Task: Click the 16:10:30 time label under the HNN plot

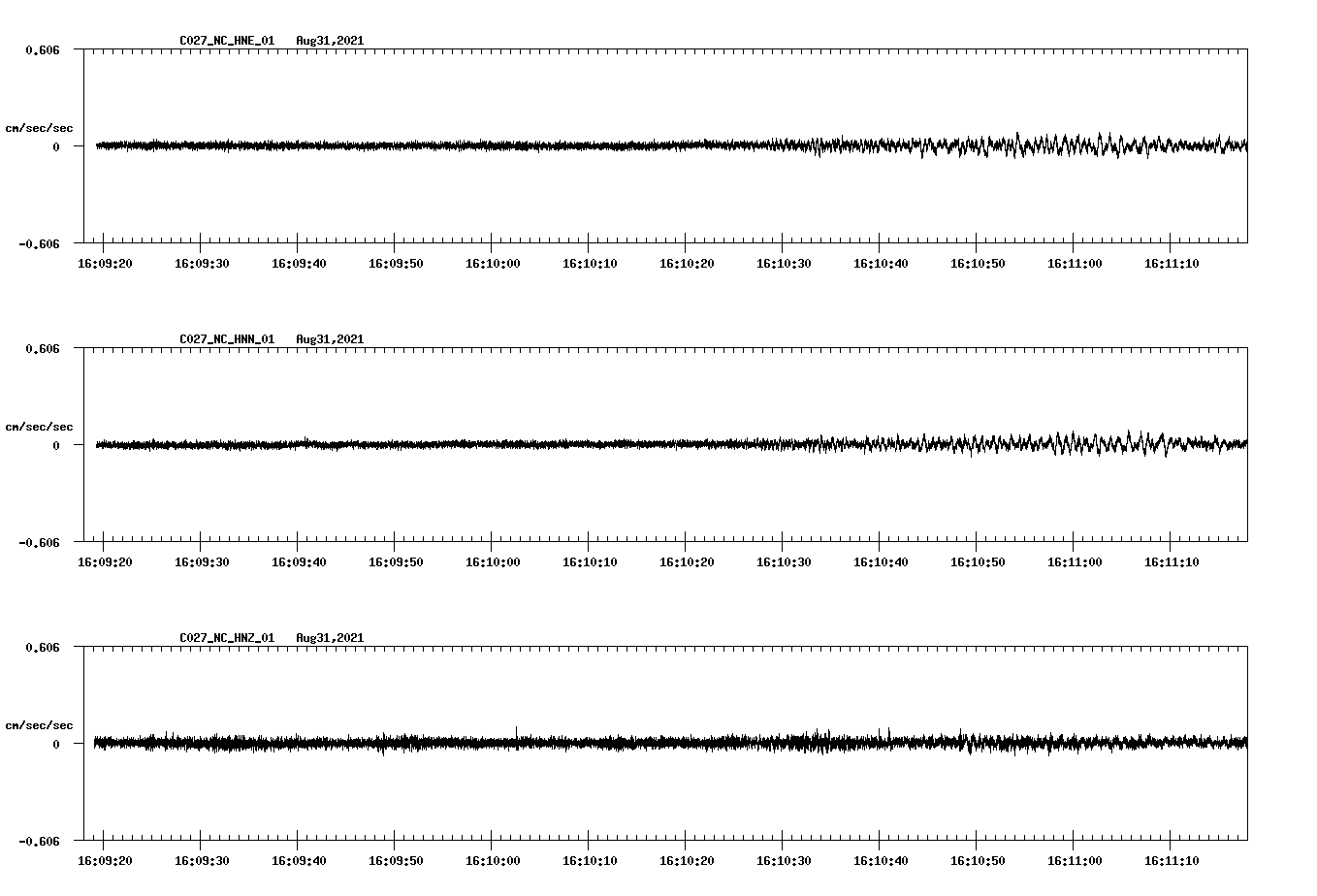Action: [784, 562]
